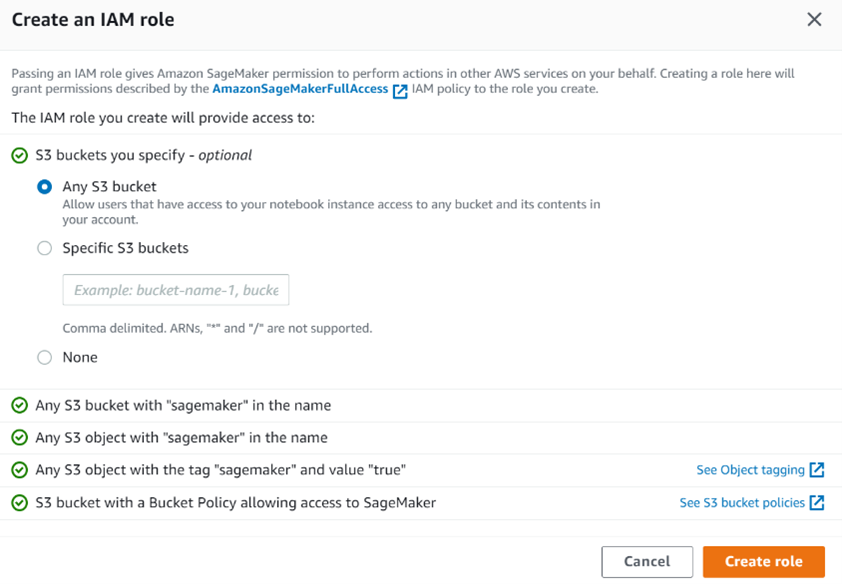Screen dimensions: 842x584
Task: Click the "Specific S3 buckets" label text
Action: pyautogui.click(x=126, y=248)
